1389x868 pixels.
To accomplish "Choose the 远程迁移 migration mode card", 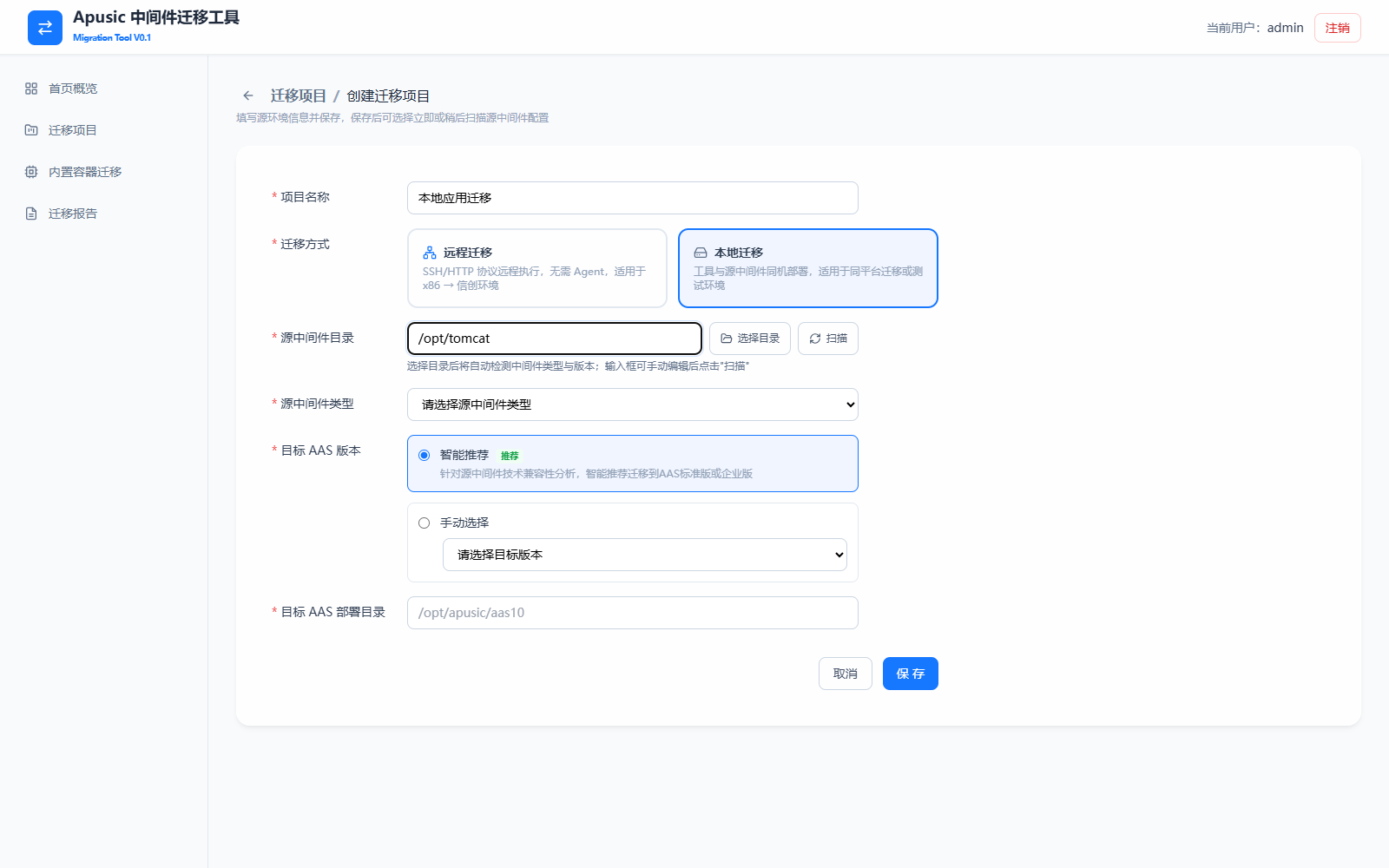I will 537,268.
